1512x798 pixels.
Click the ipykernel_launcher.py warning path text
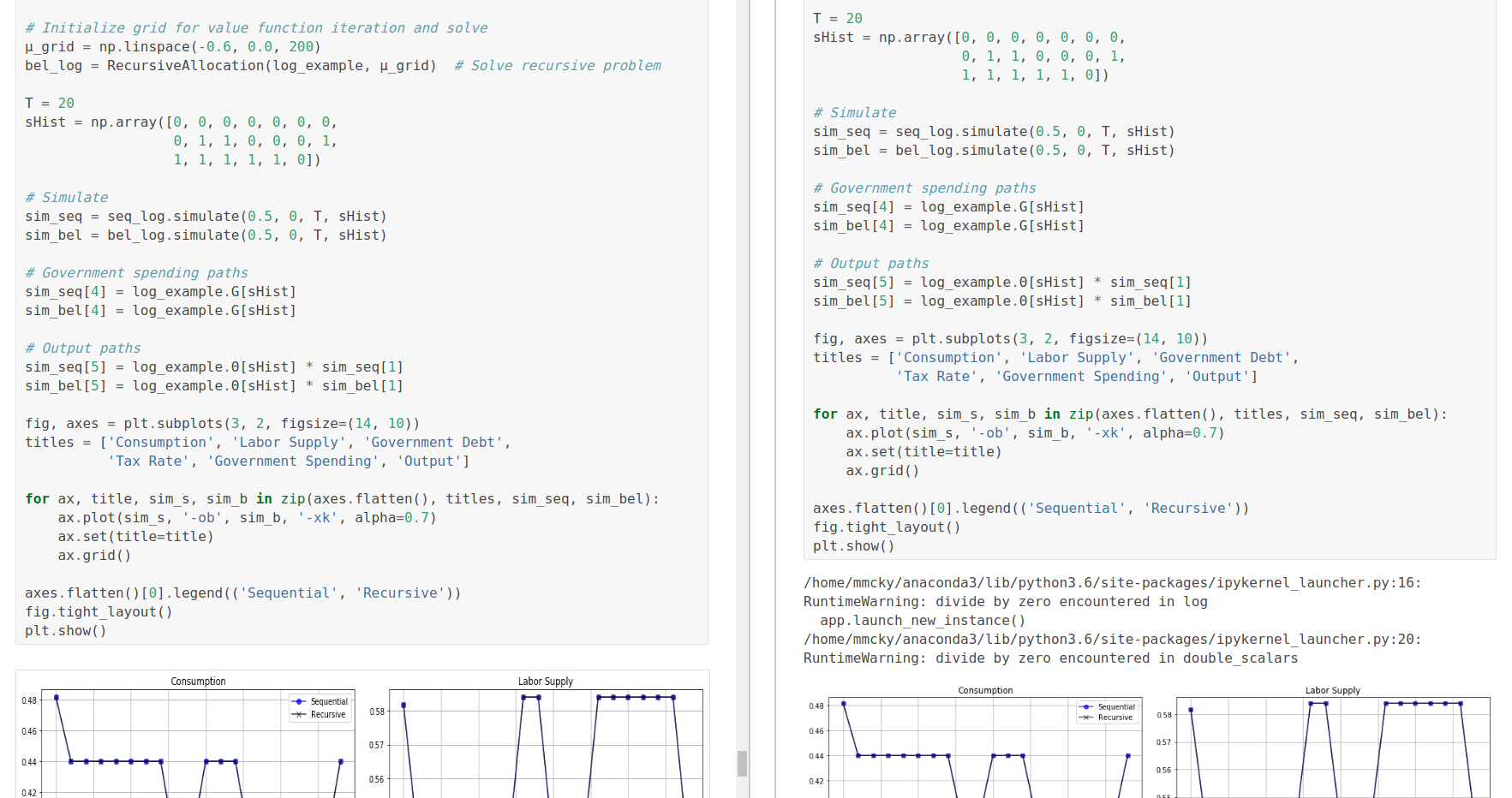1110,582
